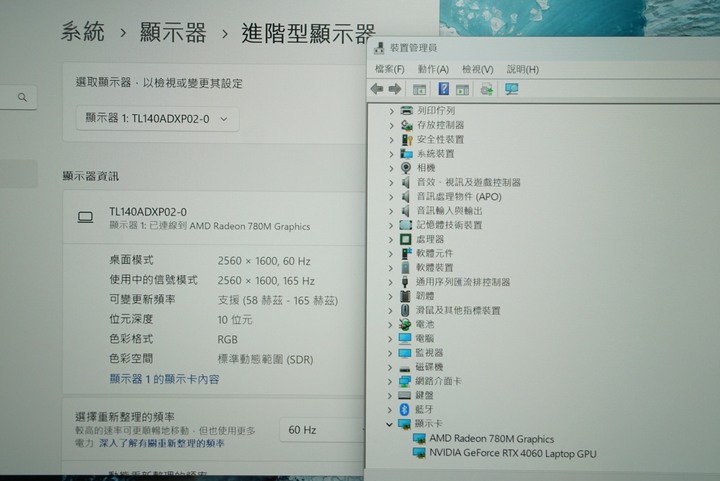The width and height of the screenshot is (720, 481).
Task: Open the 動作(A) menu
Action: (x=433, y=69)
